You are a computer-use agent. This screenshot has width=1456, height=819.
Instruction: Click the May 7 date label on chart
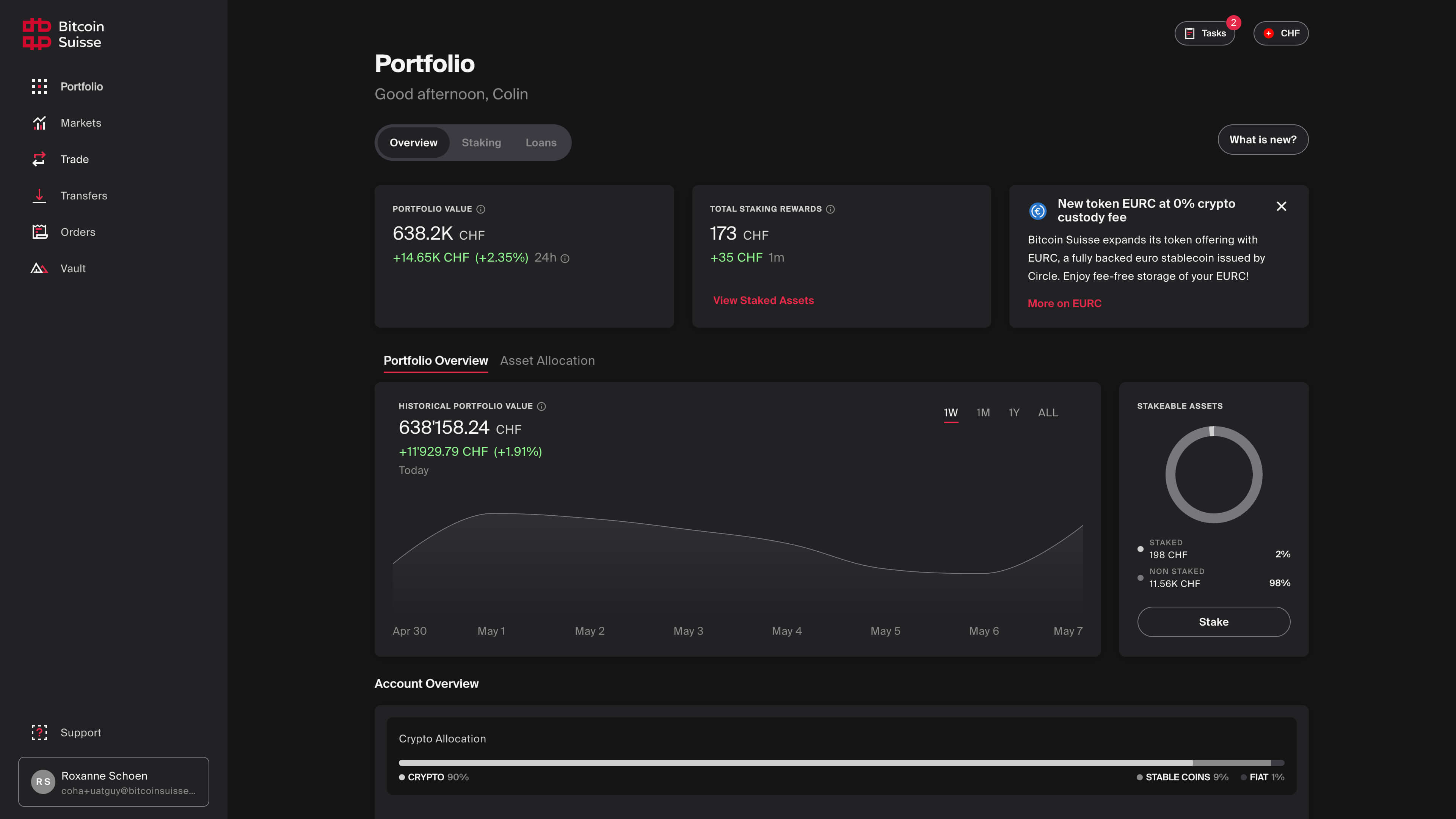(1068, 631)
